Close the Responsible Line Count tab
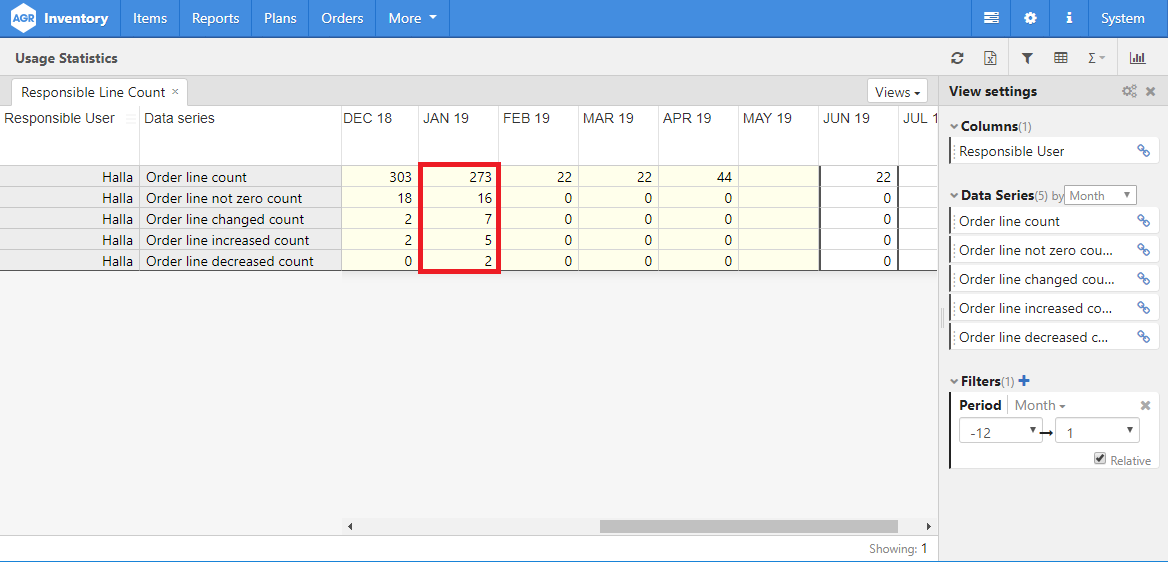Image resolution: width=1168 pixels, height=562 pixels. [x=175, y=91]
